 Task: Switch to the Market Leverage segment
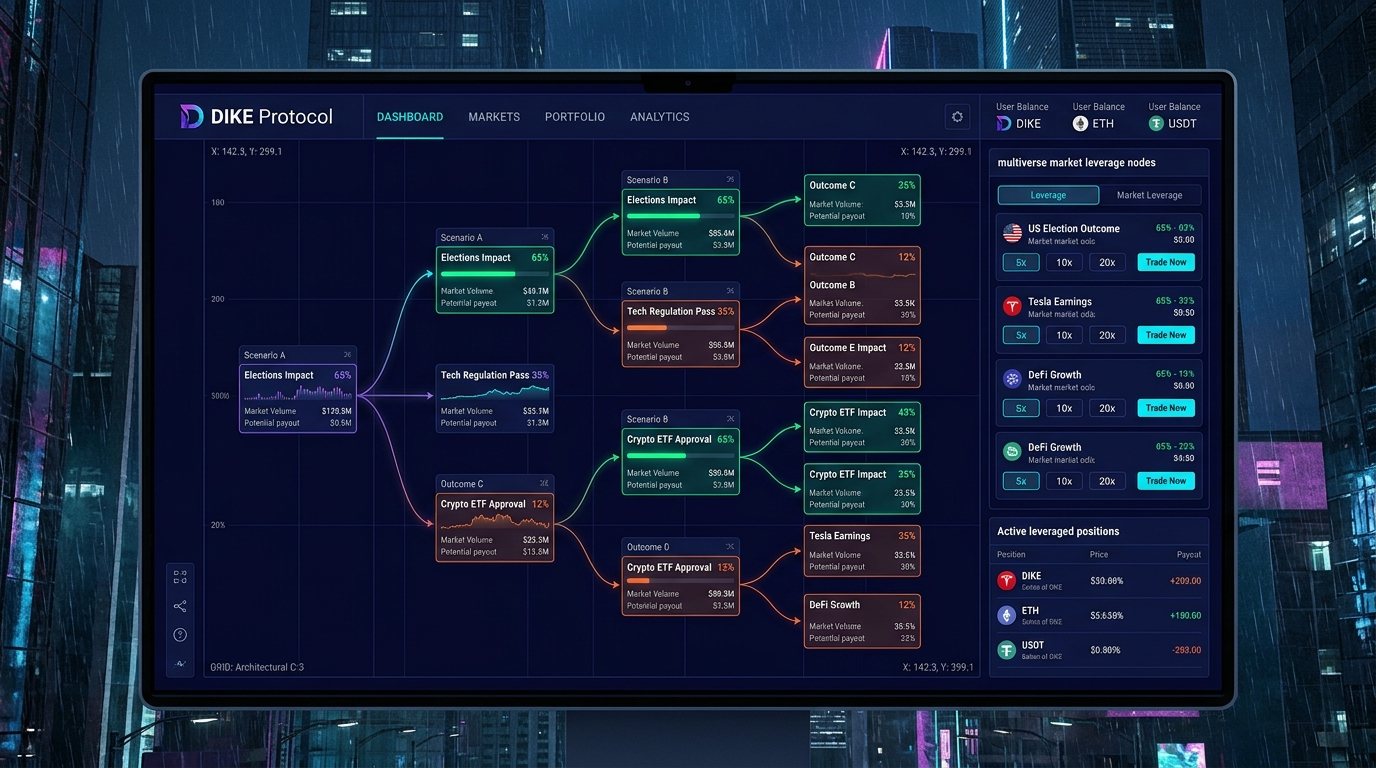coord(1150,195)
